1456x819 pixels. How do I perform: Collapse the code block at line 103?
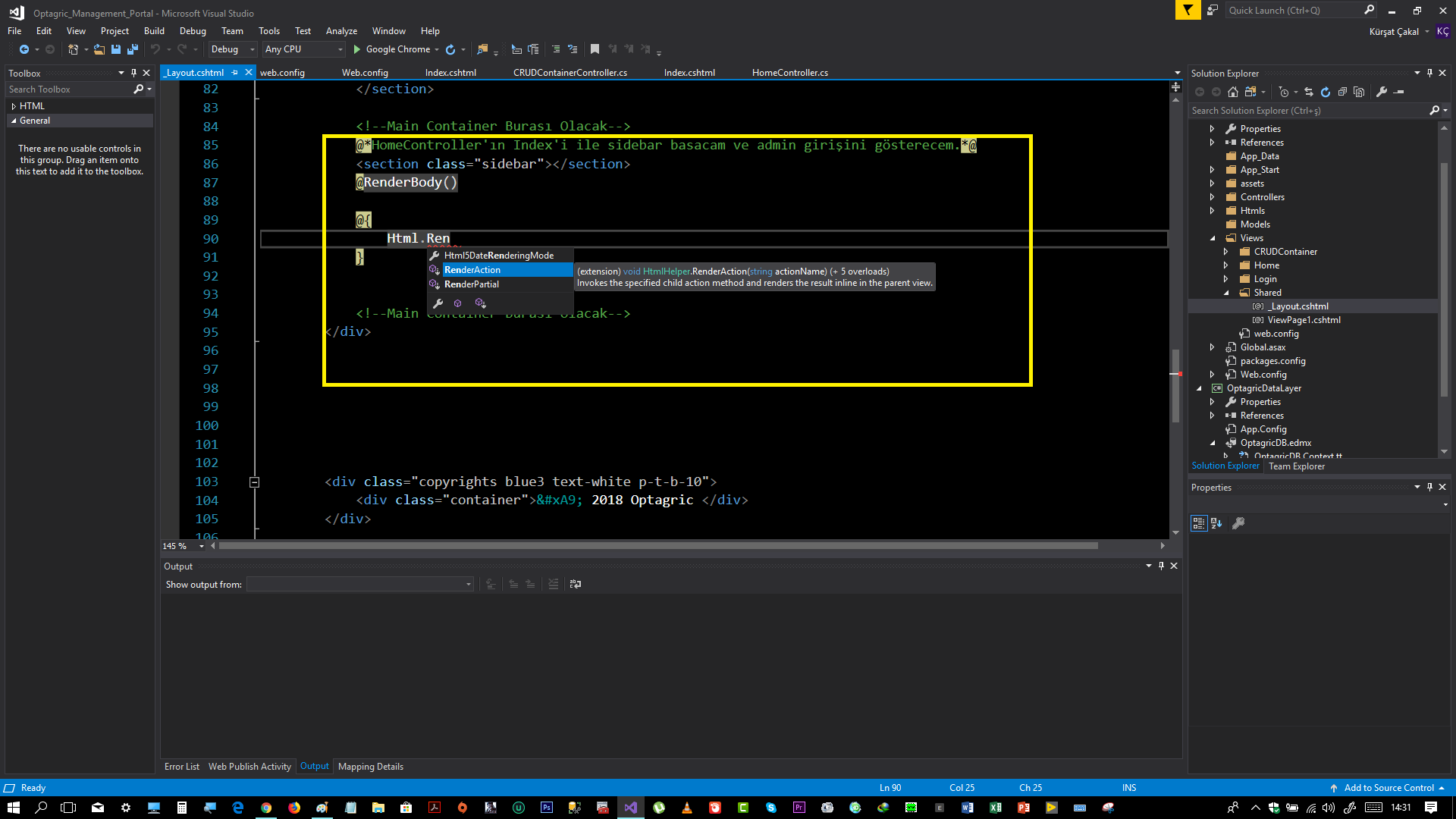255,482
